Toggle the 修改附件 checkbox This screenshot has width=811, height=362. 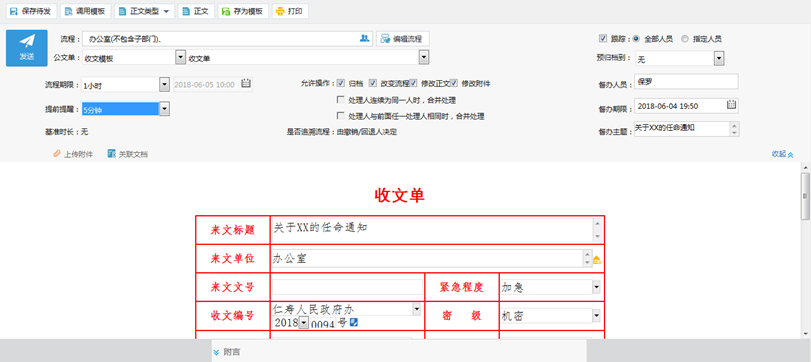[x=454, y=83]
